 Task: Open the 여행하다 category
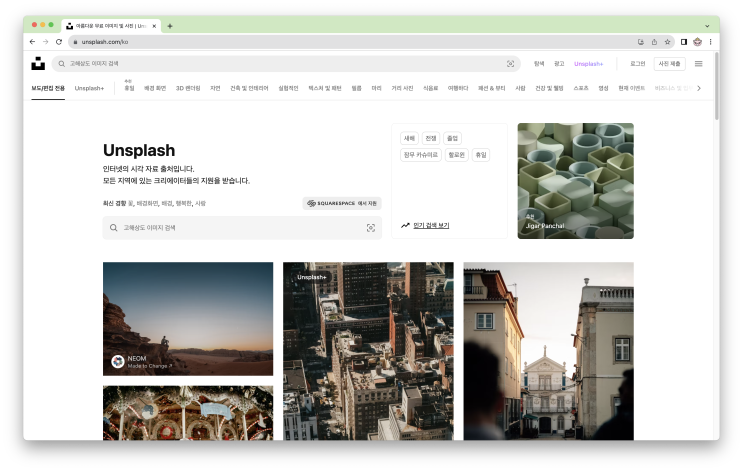click(x=458, y=88)
